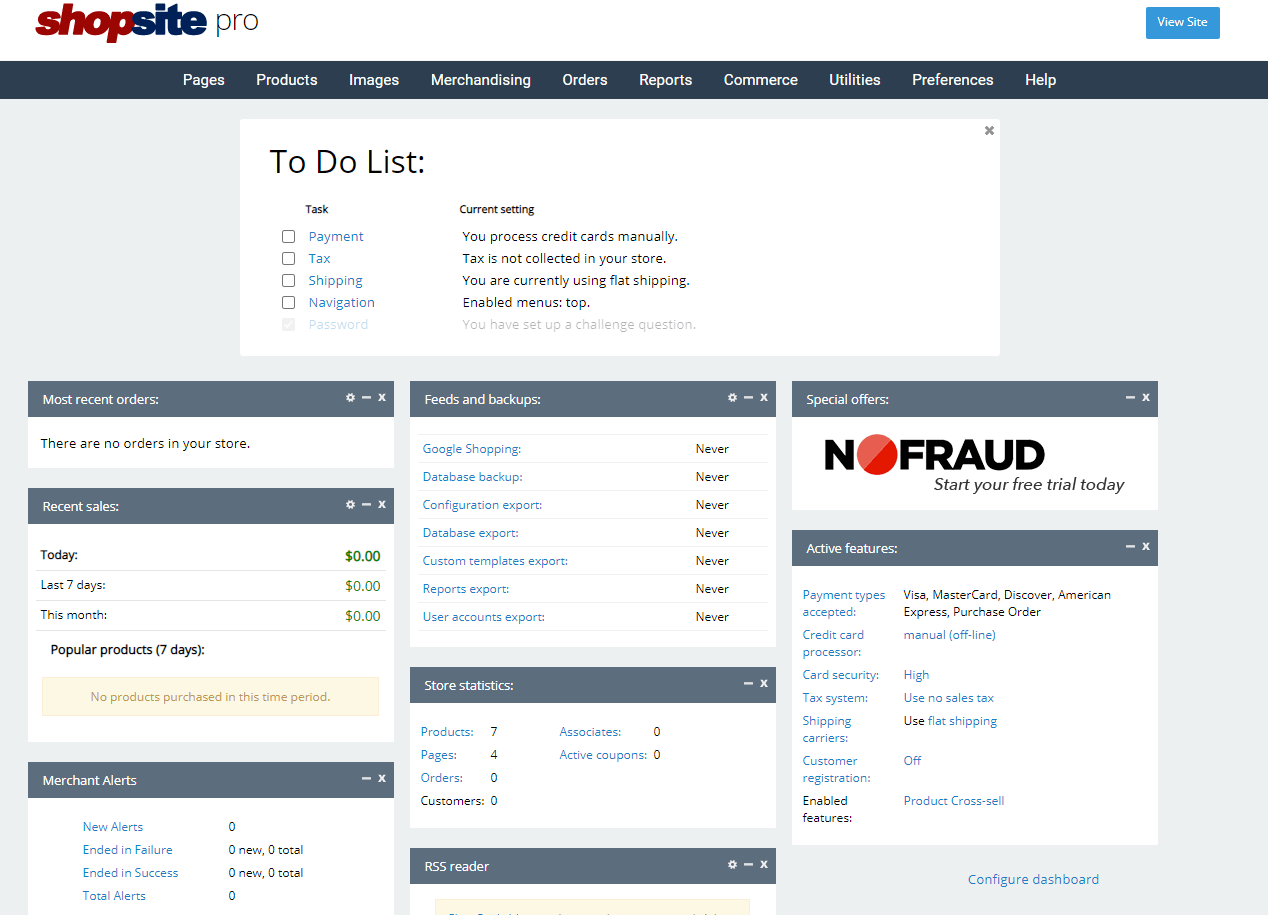
Task: Click gear icon in Feeds and backups header
Action: (x=732, y=398)
